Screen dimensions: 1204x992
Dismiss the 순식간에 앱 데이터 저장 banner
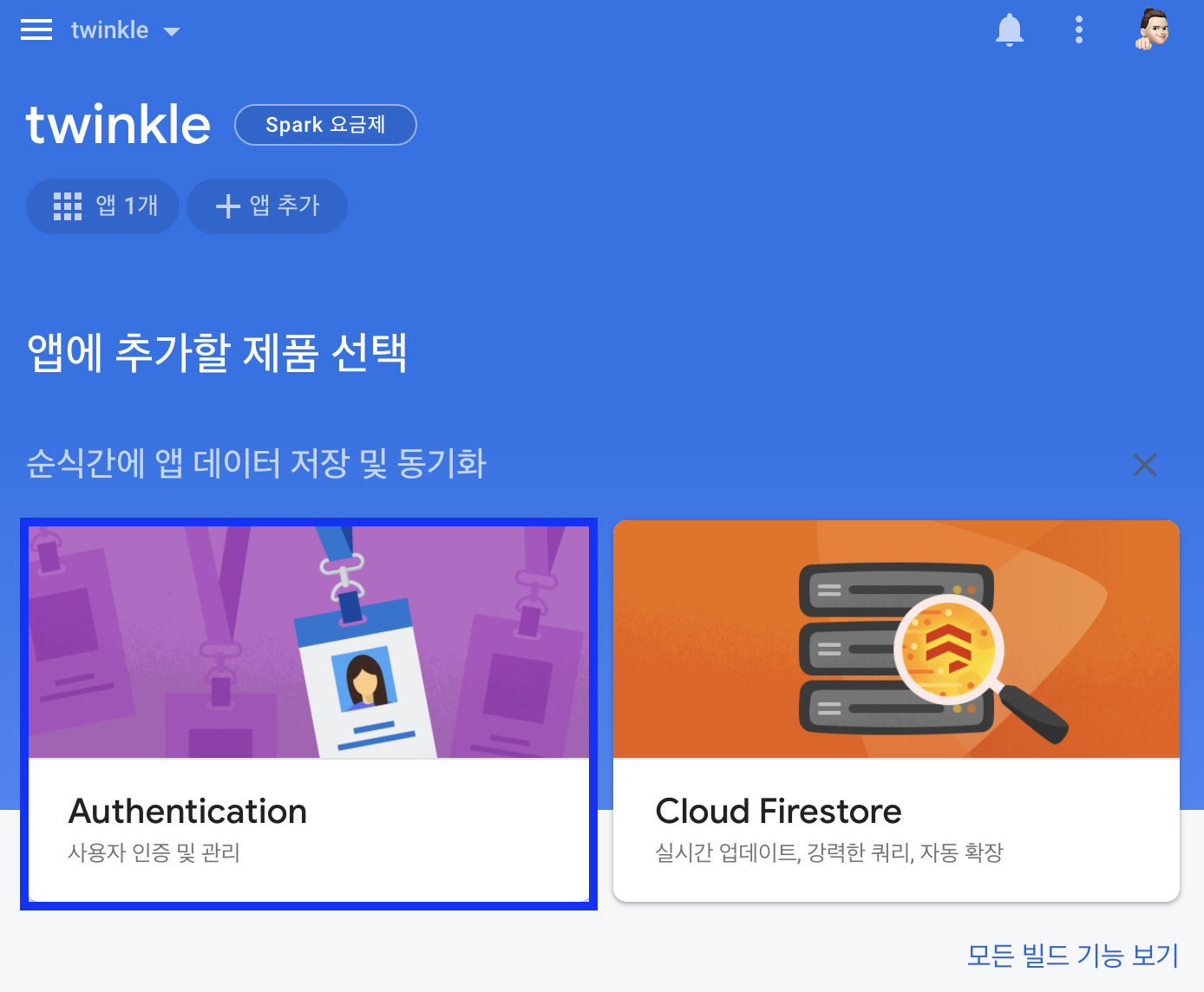click(x=1145, y=465)
